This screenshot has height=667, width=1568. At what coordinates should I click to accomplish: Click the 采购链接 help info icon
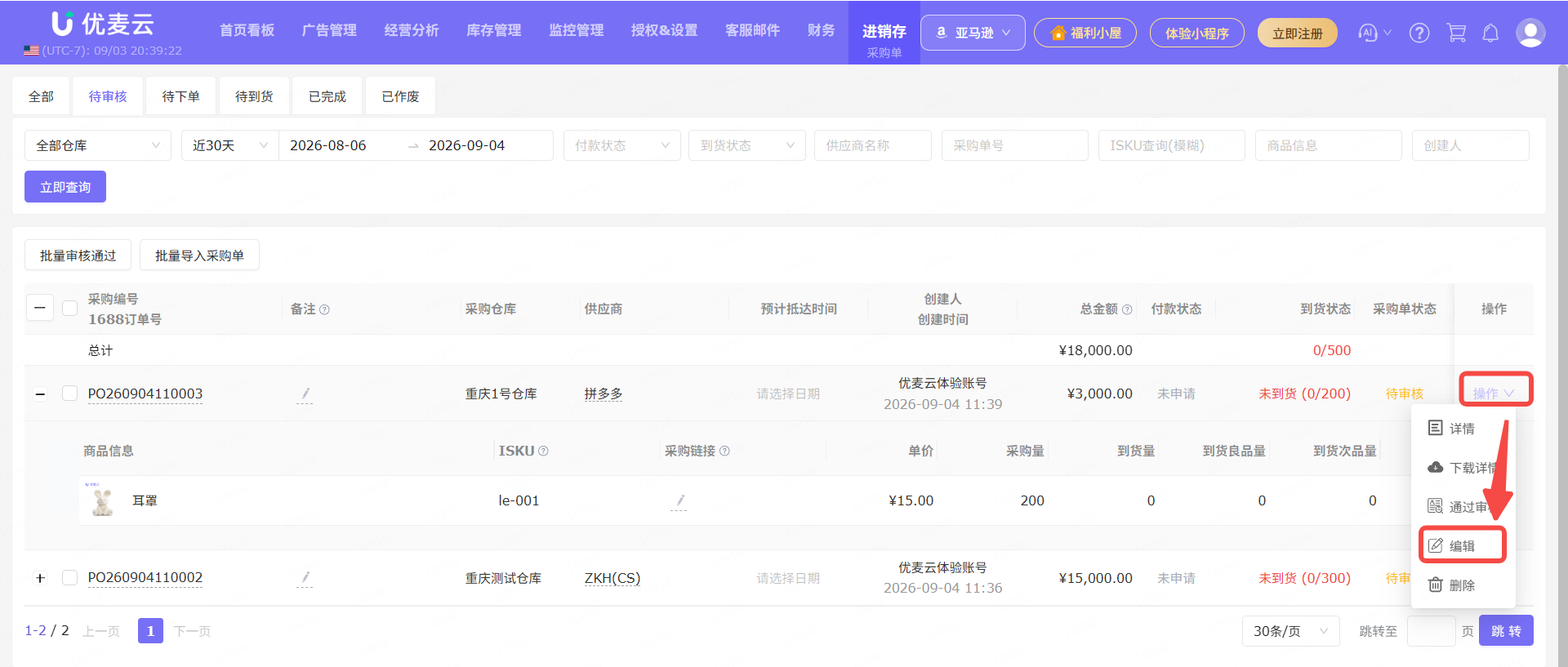tap(724, 451)
